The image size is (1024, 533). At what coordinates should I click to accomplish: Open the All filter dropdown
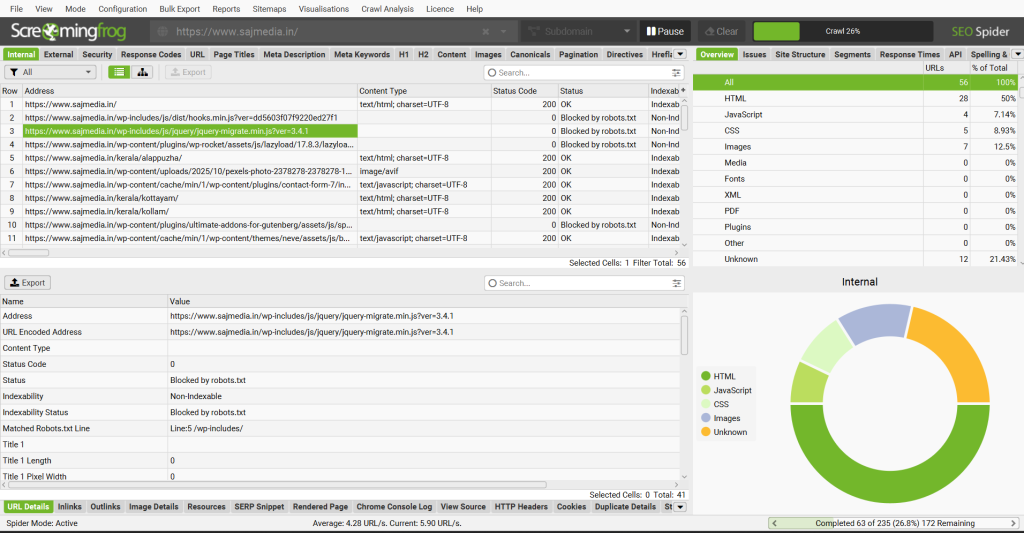(x=50, y=72)
